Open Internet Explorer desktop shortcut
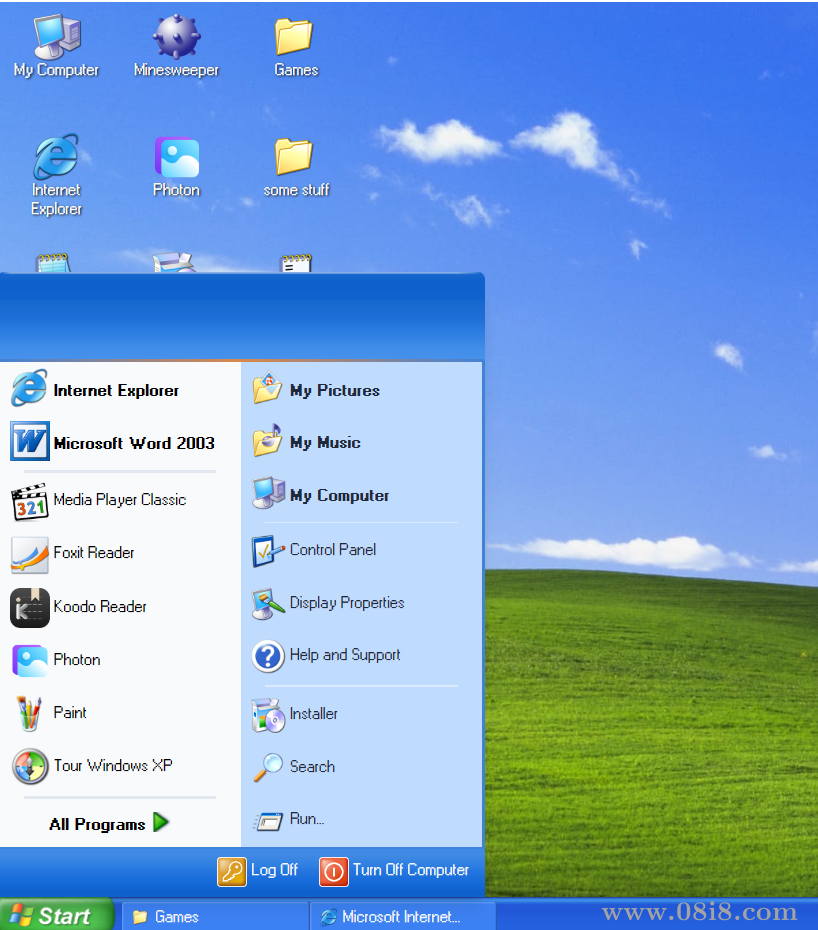Screen dimensions: 818x930 [56, 158]
